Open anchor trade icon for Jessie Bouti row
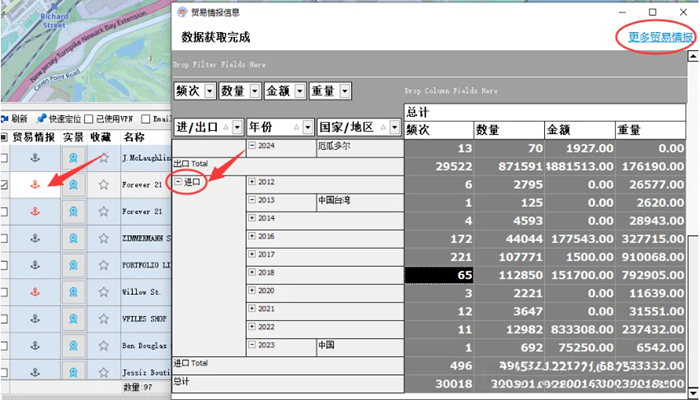Viewport: 700px width, 400px height. (x=35, y=372)
